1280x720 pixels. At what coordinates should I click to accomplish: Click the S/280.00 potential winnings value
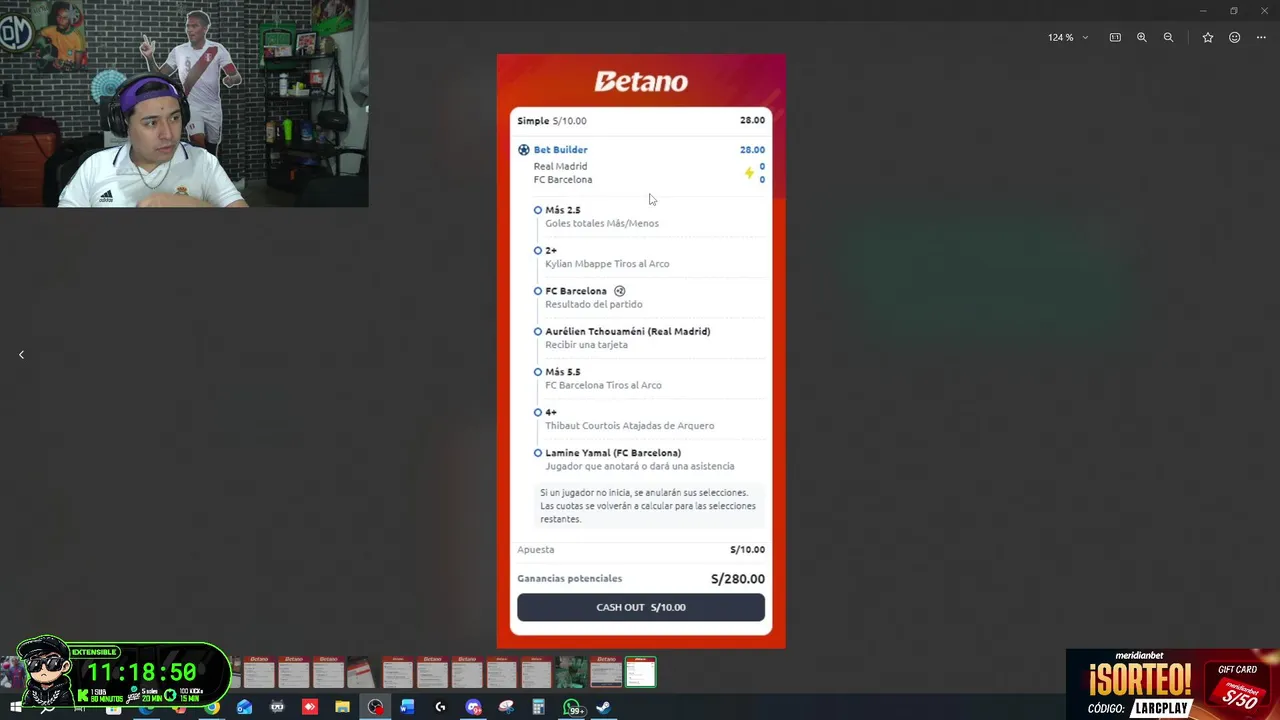coord(738,579)
